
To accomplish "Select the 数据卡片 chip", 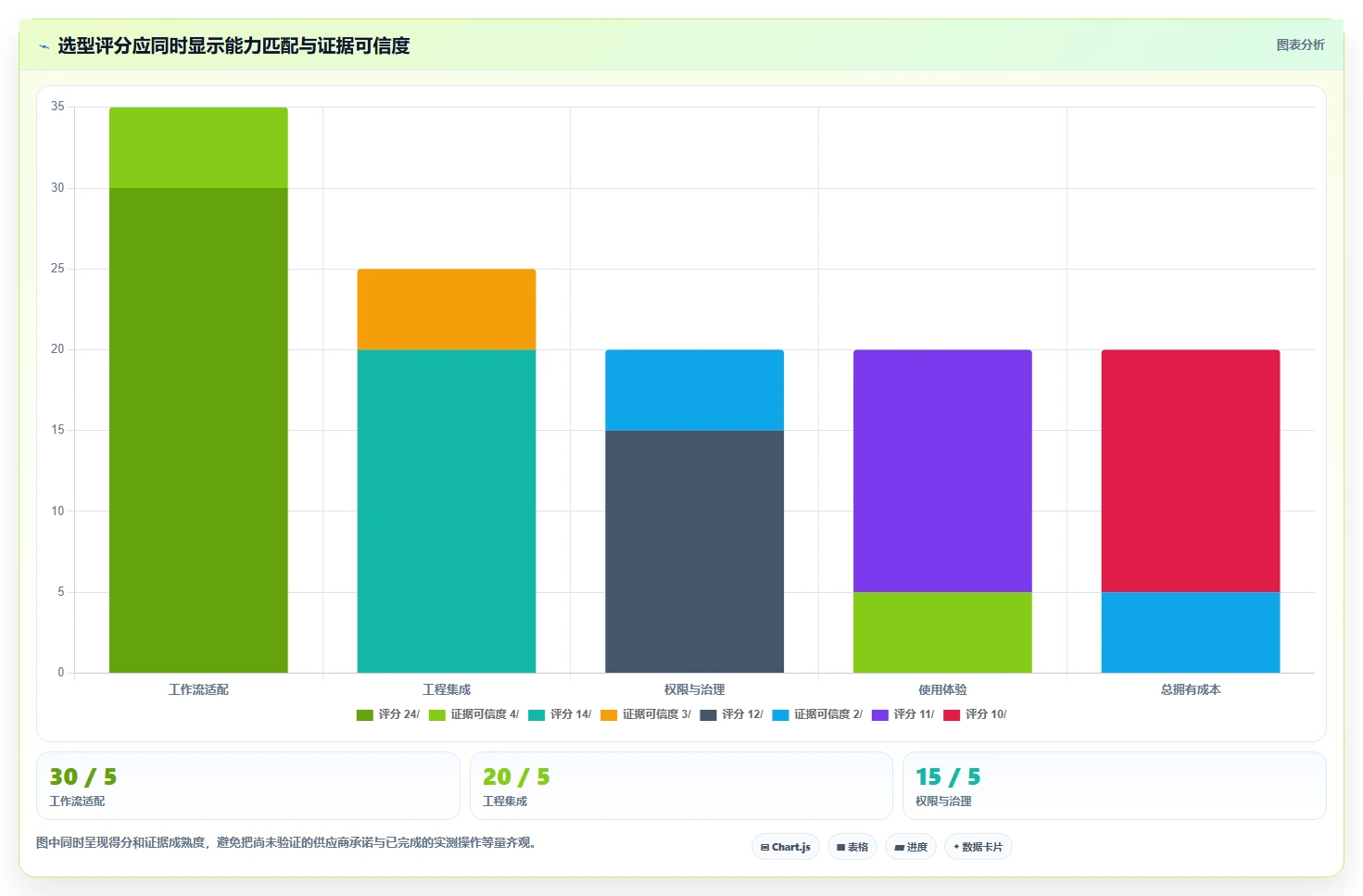I will tap(978, 847).
